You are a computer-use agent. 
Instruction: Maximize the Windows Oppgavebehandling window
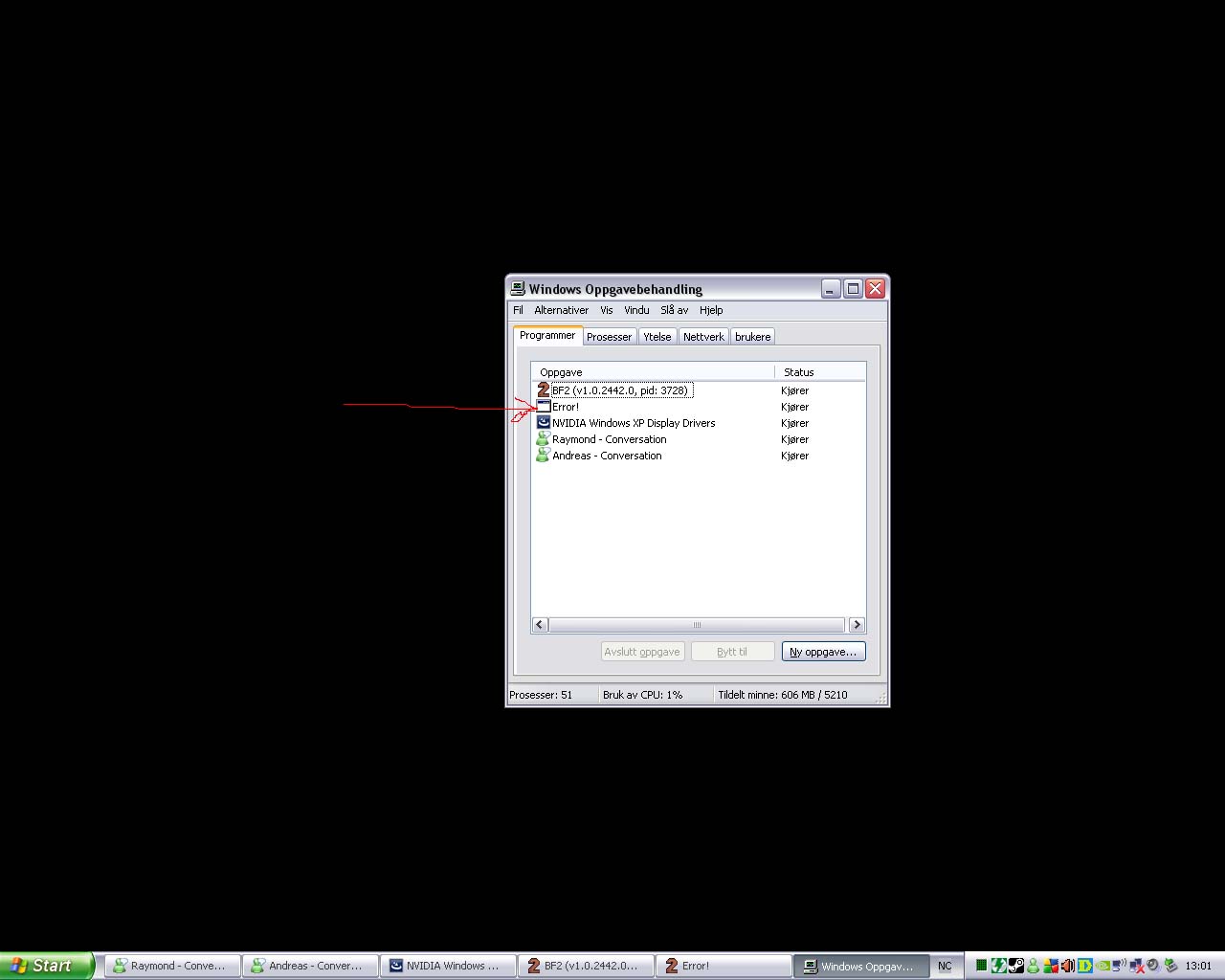853,288
